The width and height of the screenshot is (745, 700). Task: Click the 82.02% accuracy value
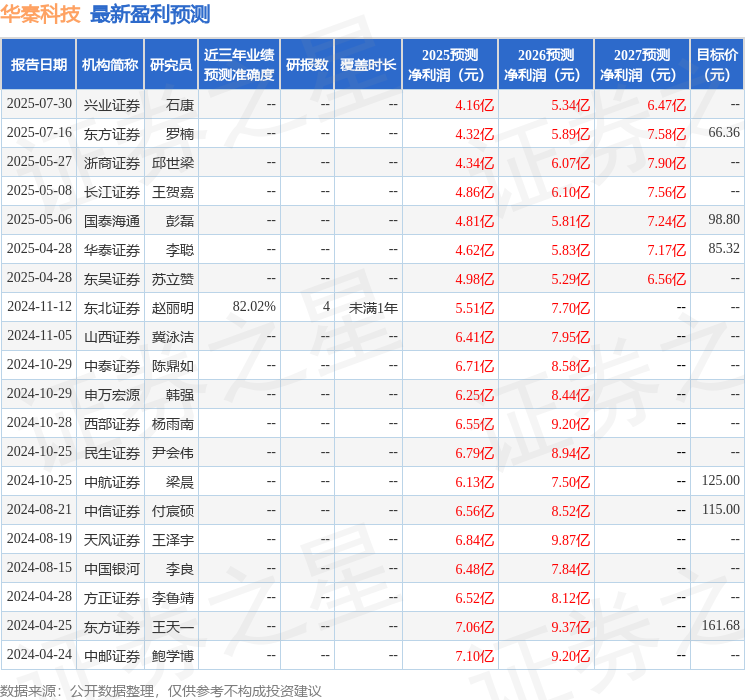(x=254, y=307)
